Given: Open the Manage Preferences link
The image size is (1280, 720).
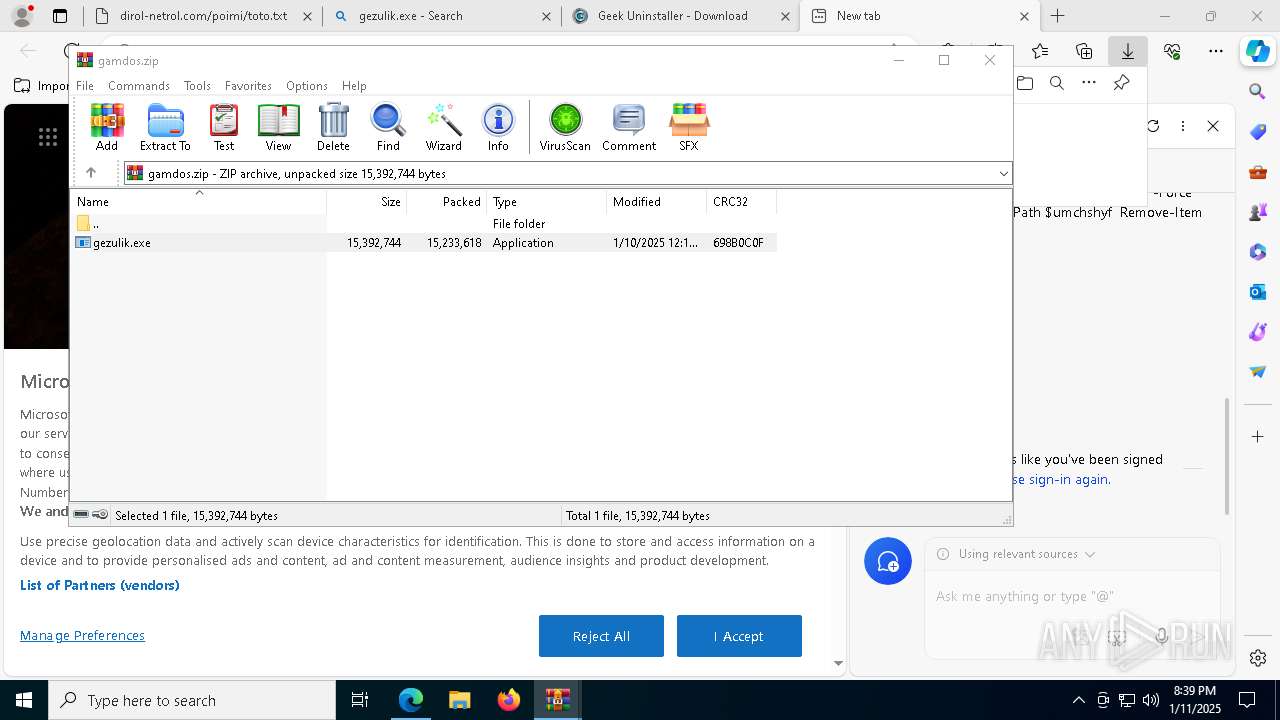Looking at the screenshot, I should (82, 636).
